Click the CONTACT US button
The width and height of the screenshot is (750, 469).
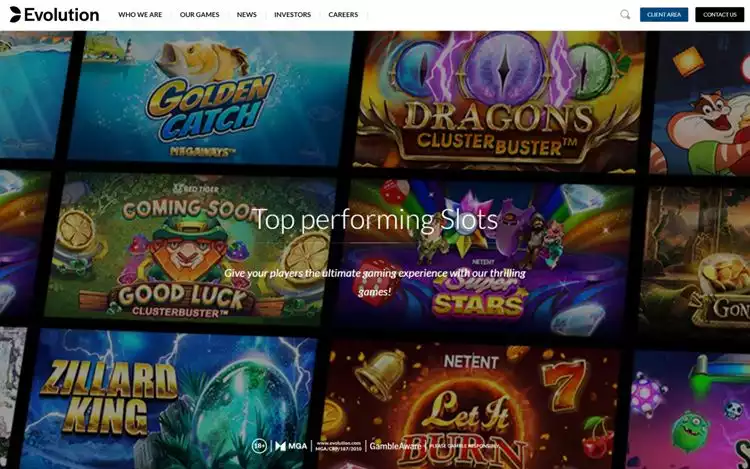(719, 15)
